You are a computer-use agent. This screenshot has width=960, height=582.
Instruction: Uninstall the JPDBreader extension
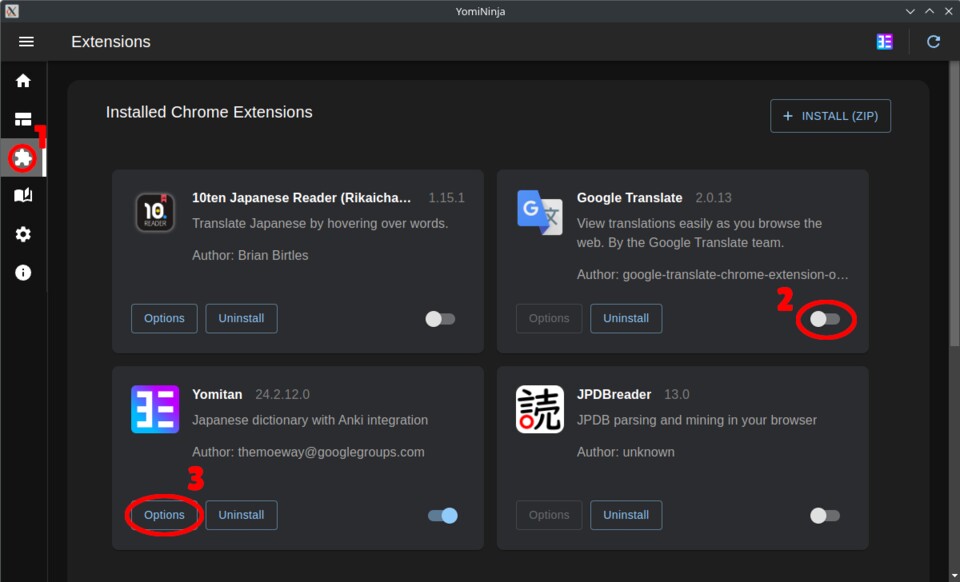(626, 515)
